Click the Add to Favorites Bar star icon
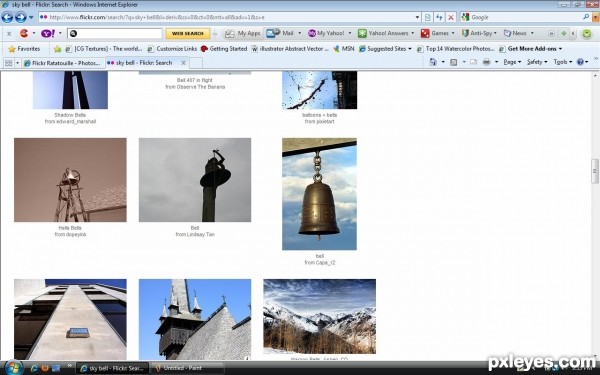This screenshot has width=600, height=375. (57, 49)
